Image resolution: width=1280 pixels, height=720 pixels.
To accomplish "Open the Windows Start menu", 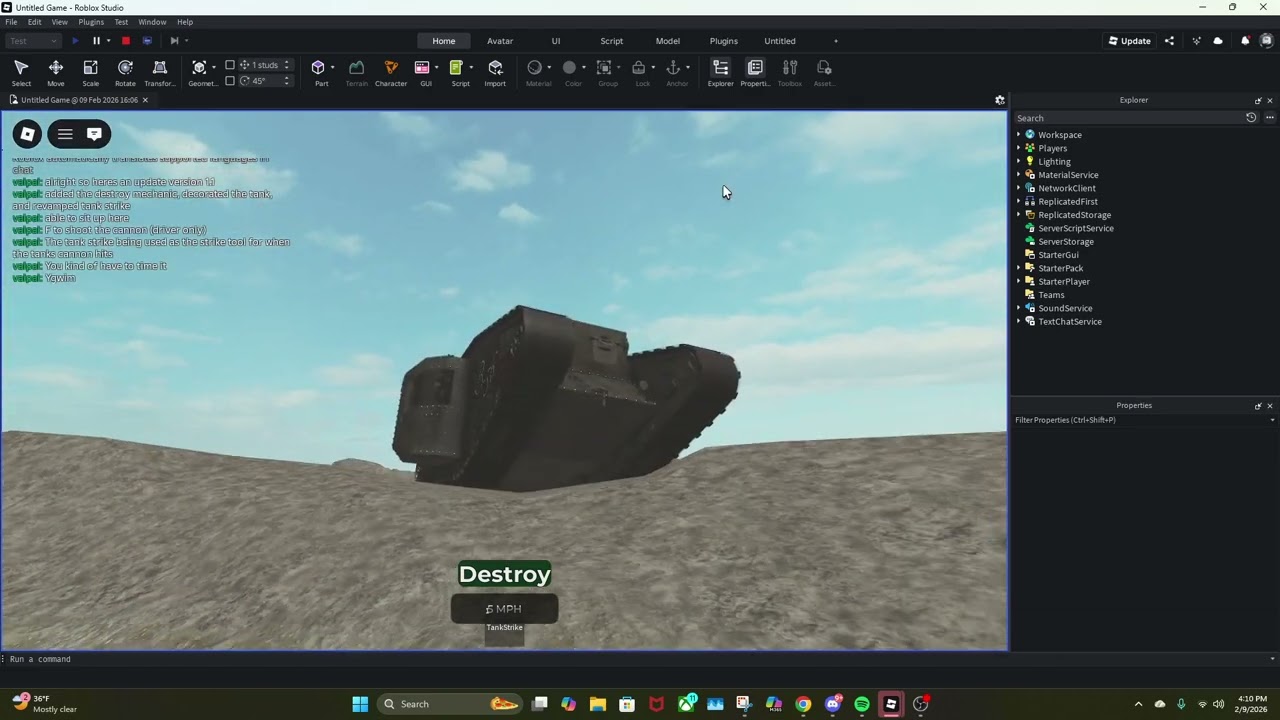I will click(360, 704).
